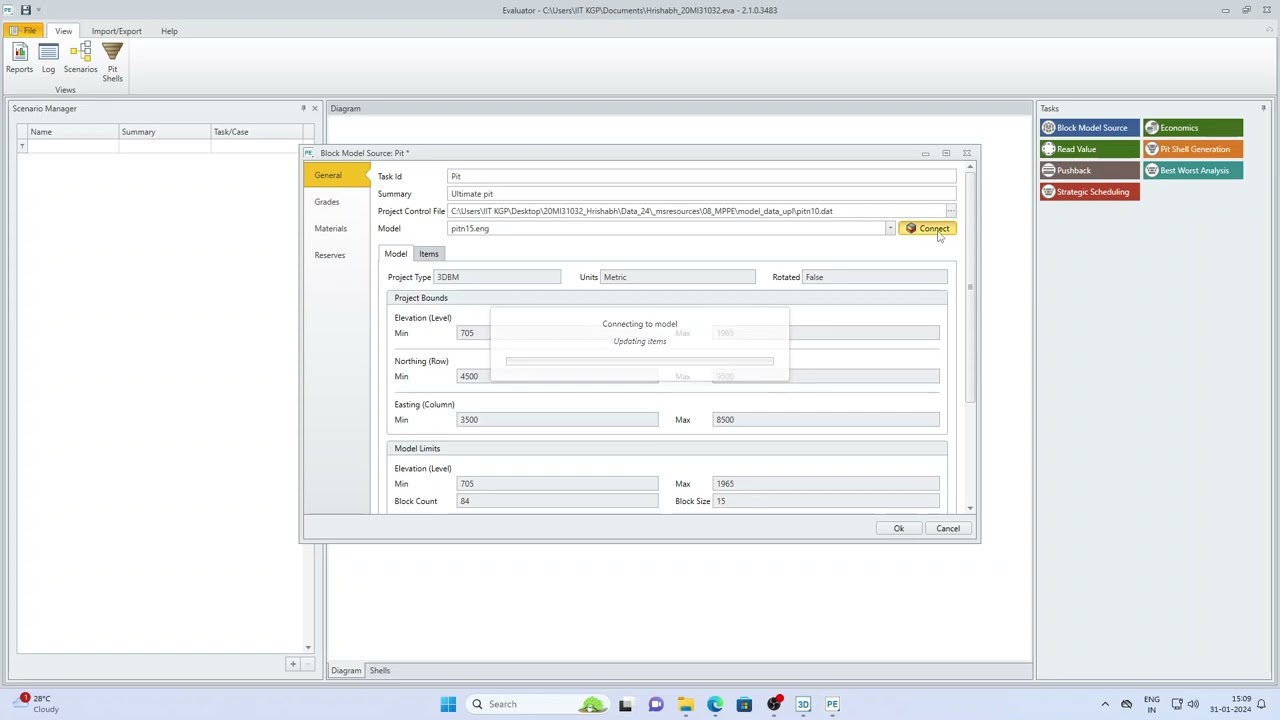Open the Pit Shells view
This screenshot has width=1280, height=720.
tap(112, 62)
